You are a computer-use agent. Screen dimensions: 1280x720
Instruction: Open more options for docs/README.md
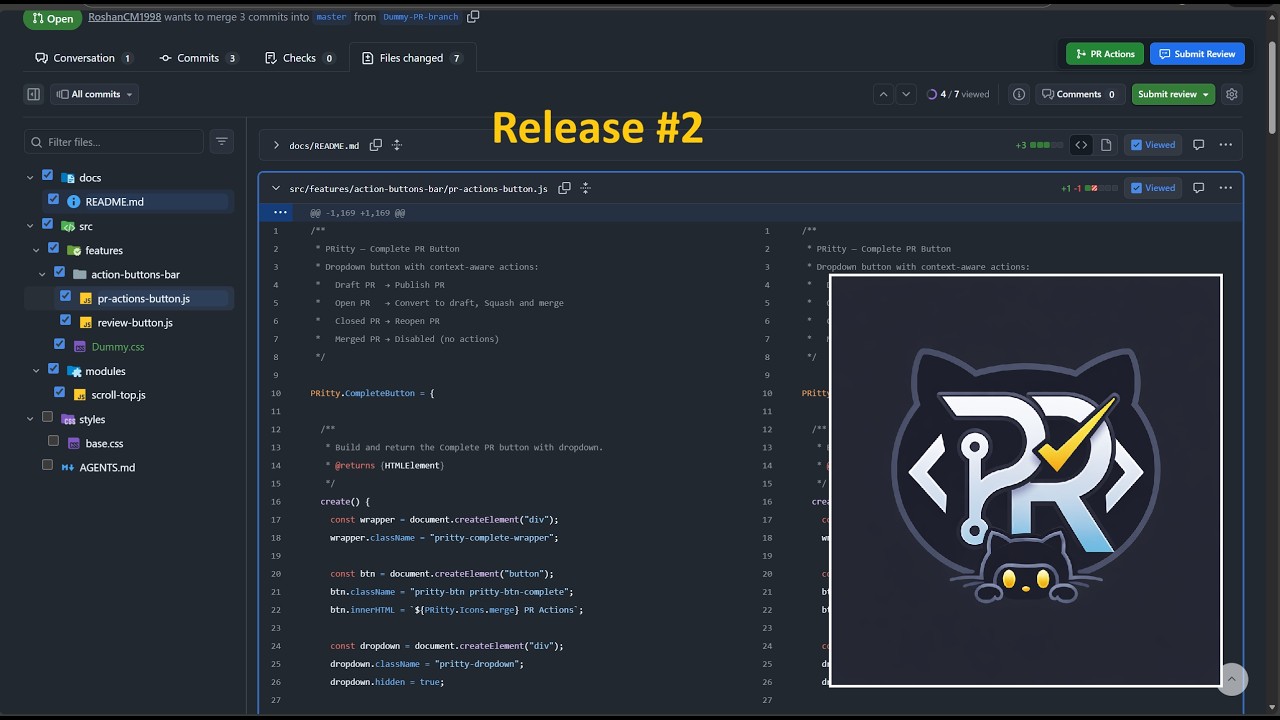tap(1225, 145)
